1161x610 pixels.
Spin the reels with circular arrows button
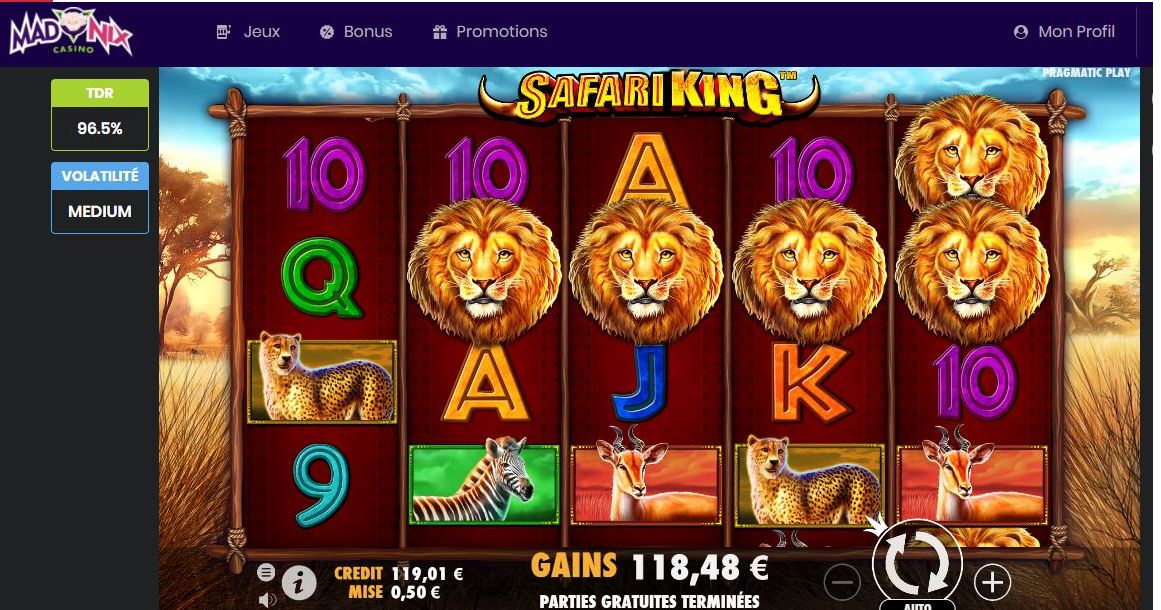(x=917, y=564)
